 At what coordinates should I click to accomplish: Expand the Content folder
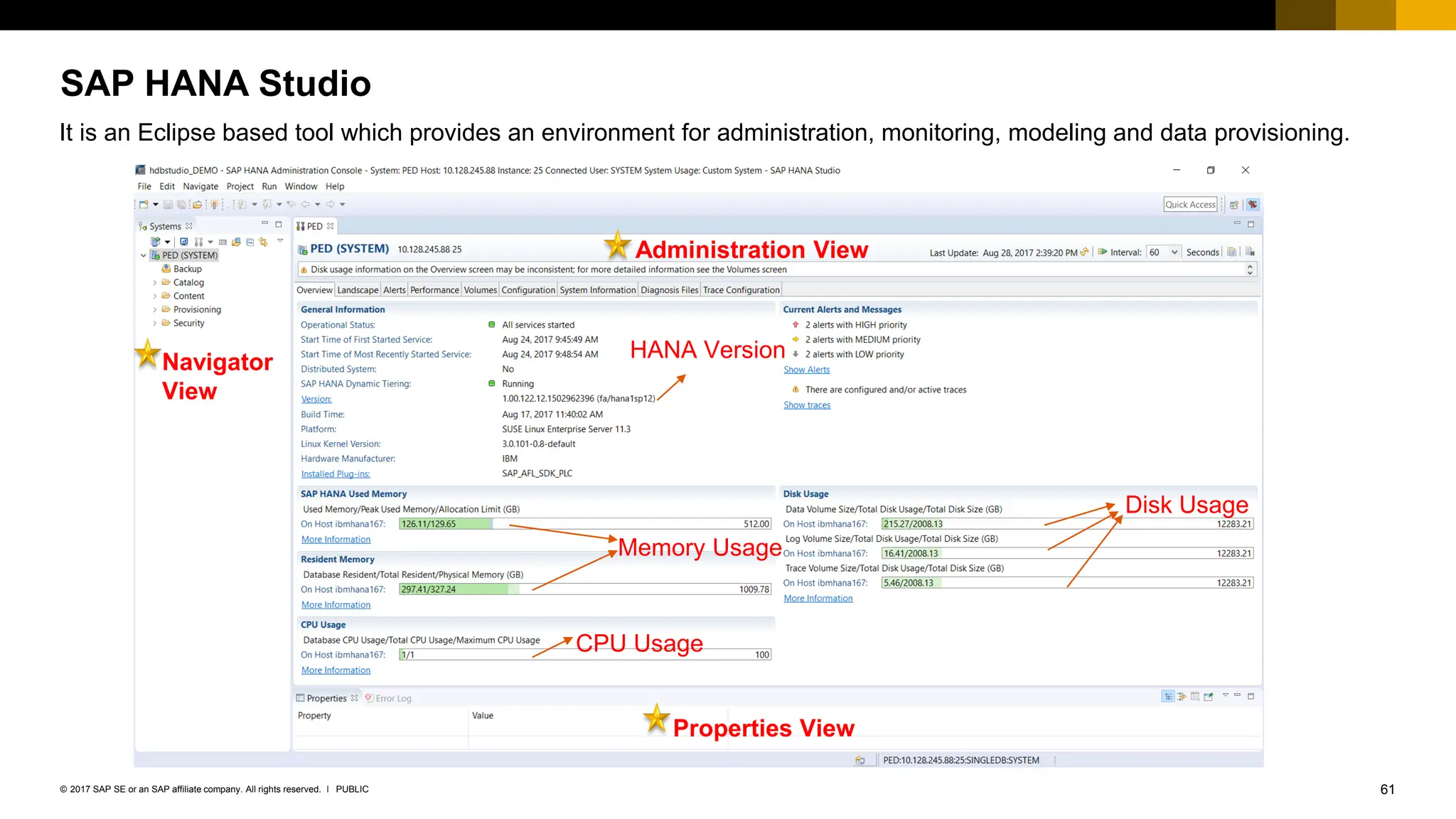point(155,296)
